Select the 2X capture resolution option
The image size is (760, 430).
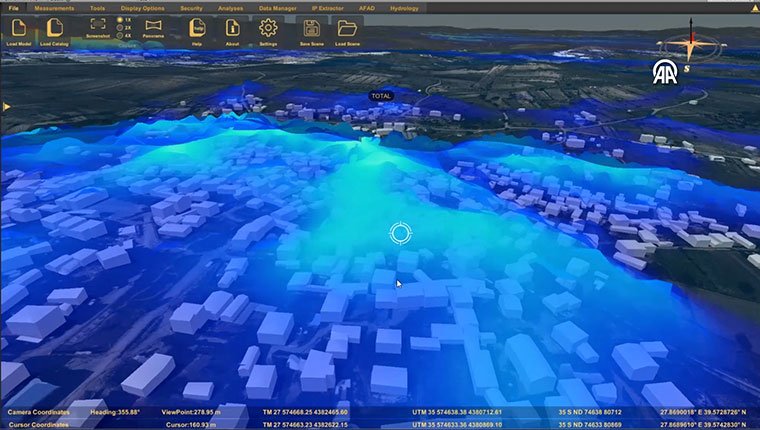(121, 27)
